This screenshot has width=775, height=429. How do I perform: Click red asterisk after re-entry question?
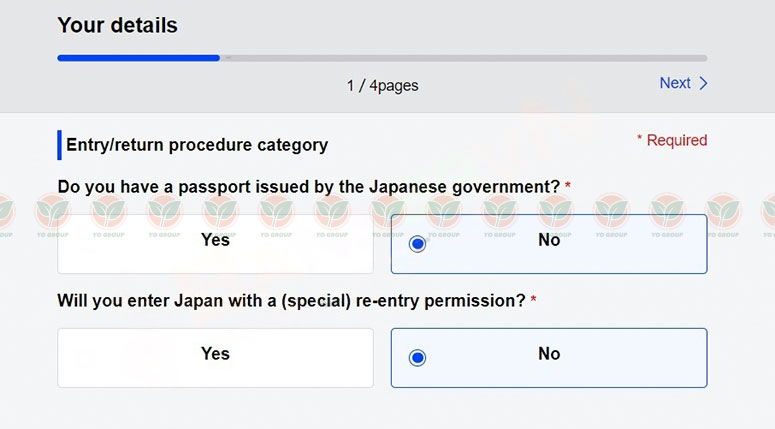point(533,299)
